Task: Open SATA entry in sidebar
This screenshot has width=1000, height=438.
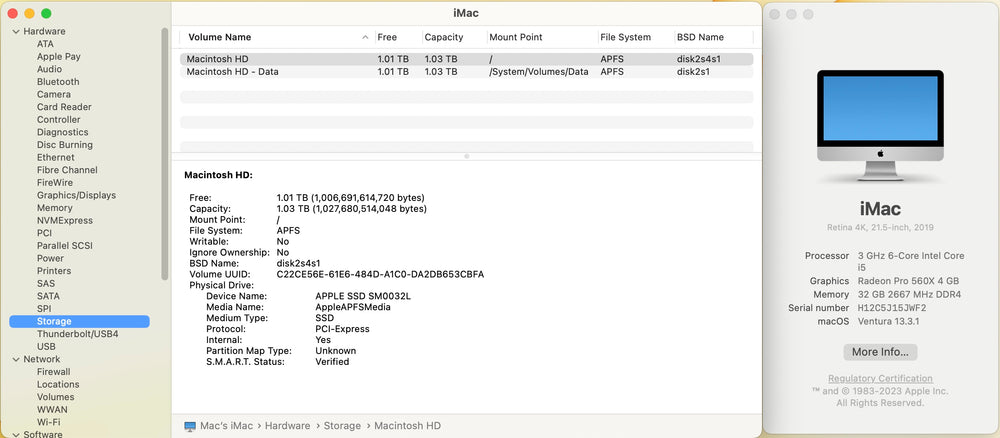Action: point(48,296)
